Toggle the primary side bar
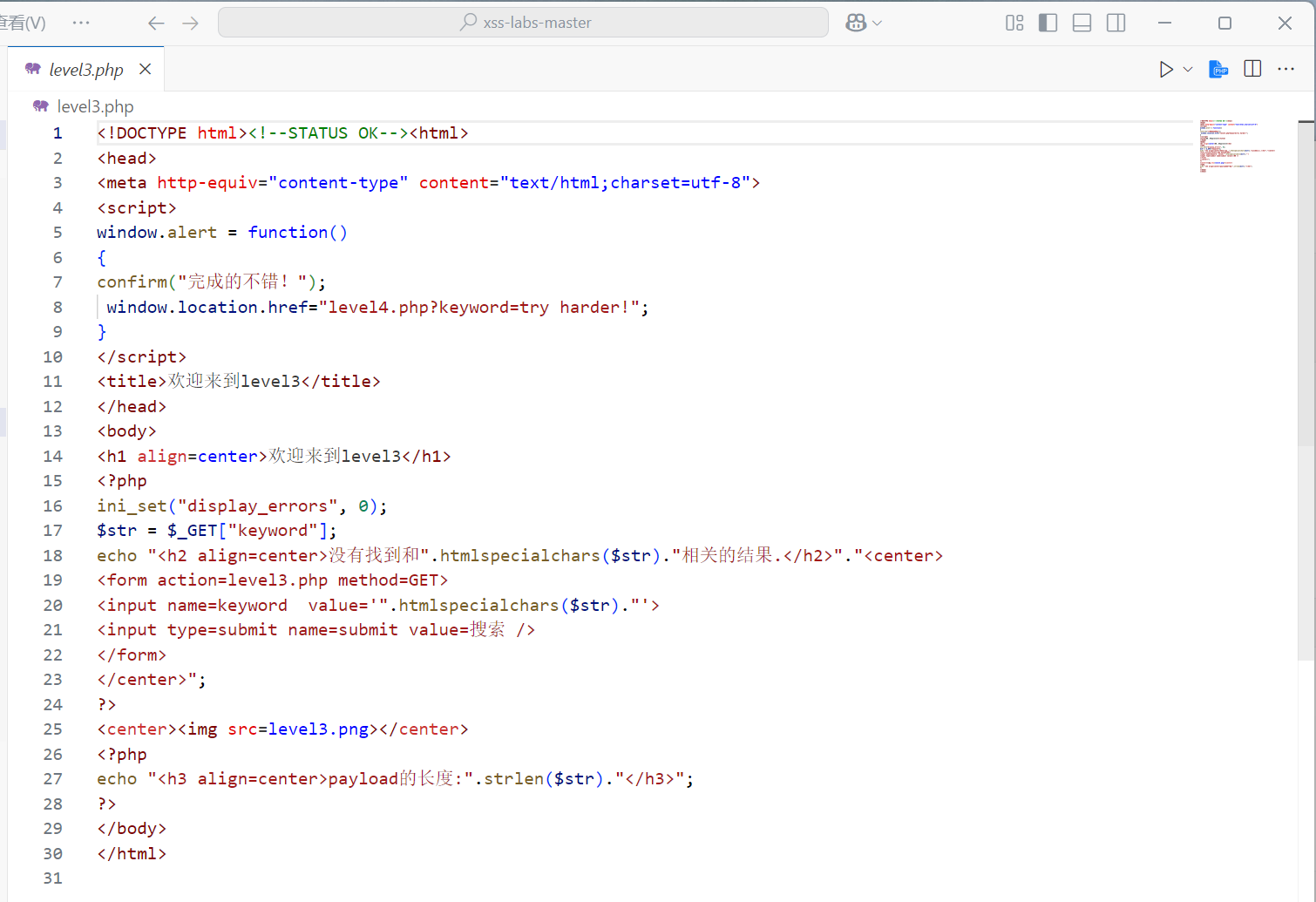The height and width of the screenshot is (902, 1316). coord(1048,23)
